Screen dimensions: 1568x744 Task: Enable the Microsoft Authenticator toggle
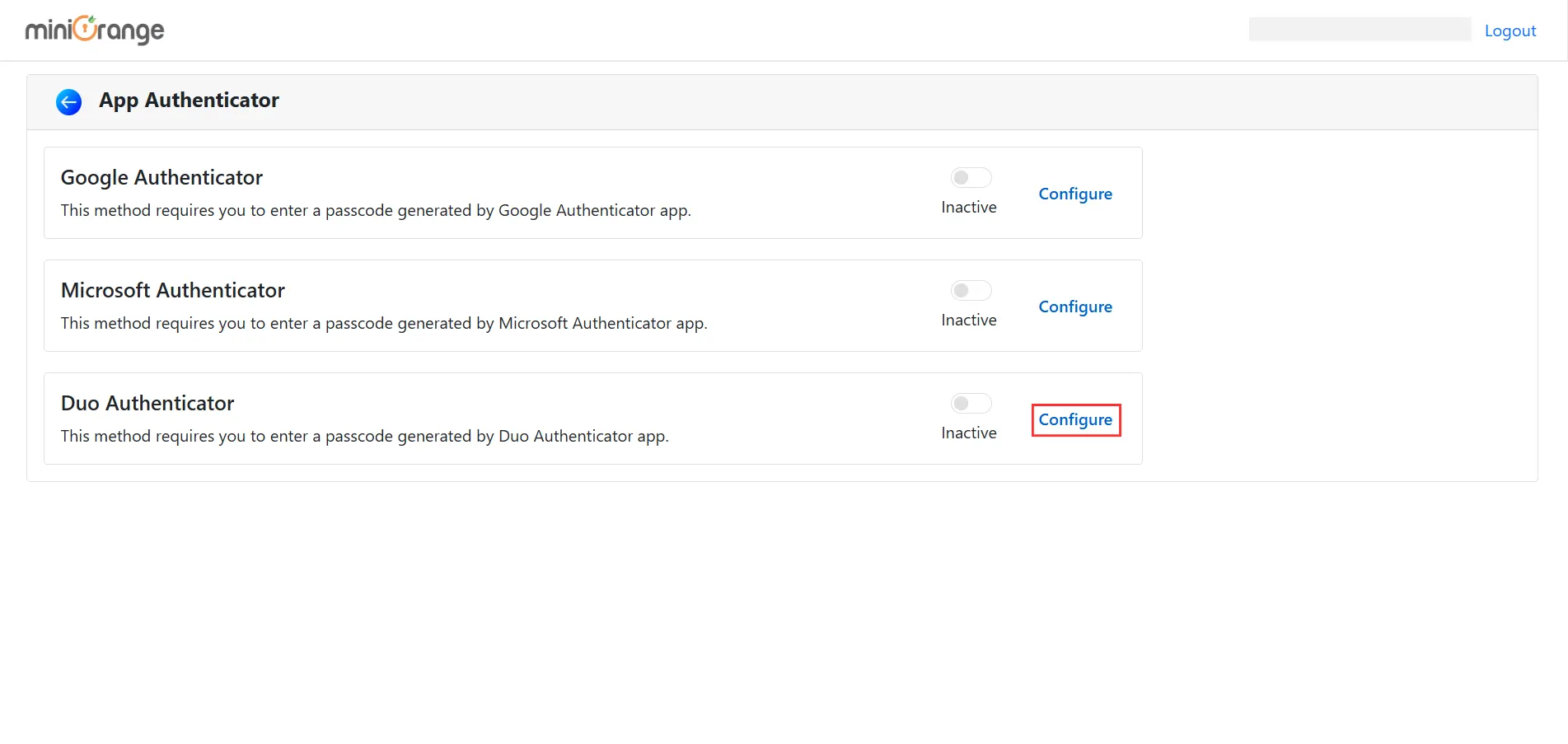(971, 290)
